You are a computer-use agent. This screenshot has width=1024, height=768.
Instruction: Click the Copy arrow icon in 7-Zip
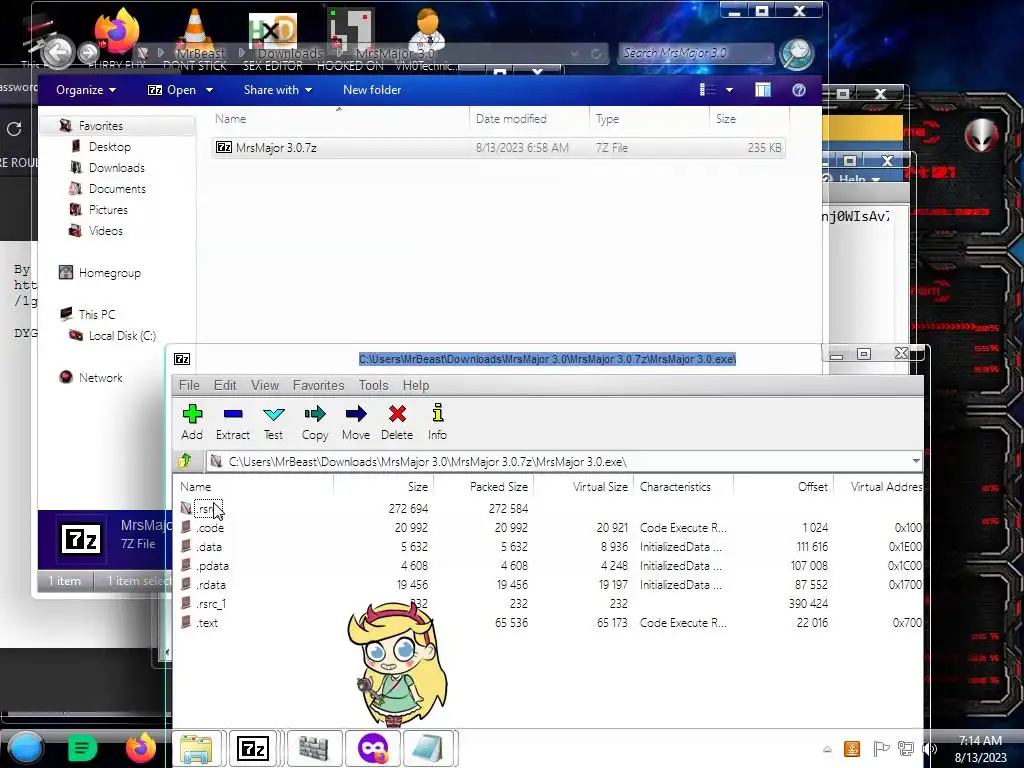(x=315, y=422)
